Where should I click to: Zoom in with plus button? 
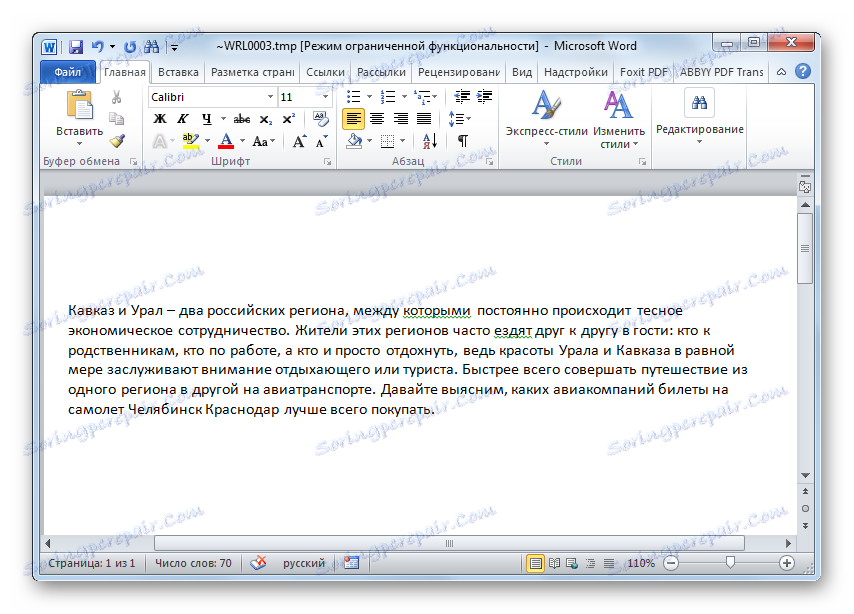pos(786,563)
